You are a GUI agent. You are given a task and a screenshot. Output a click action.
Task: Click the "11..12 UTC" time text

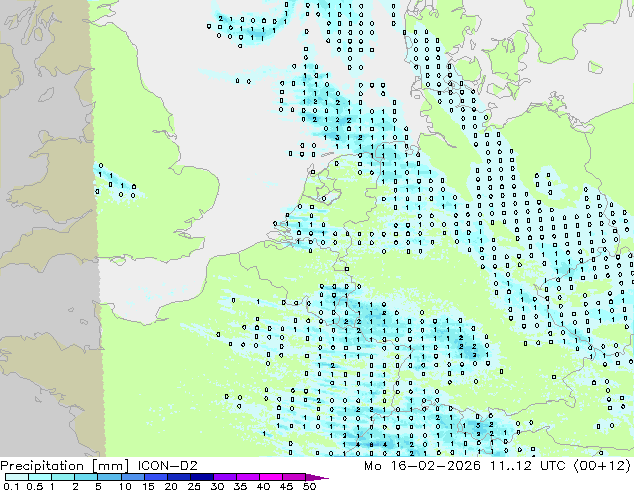click(x=530, y=466)
